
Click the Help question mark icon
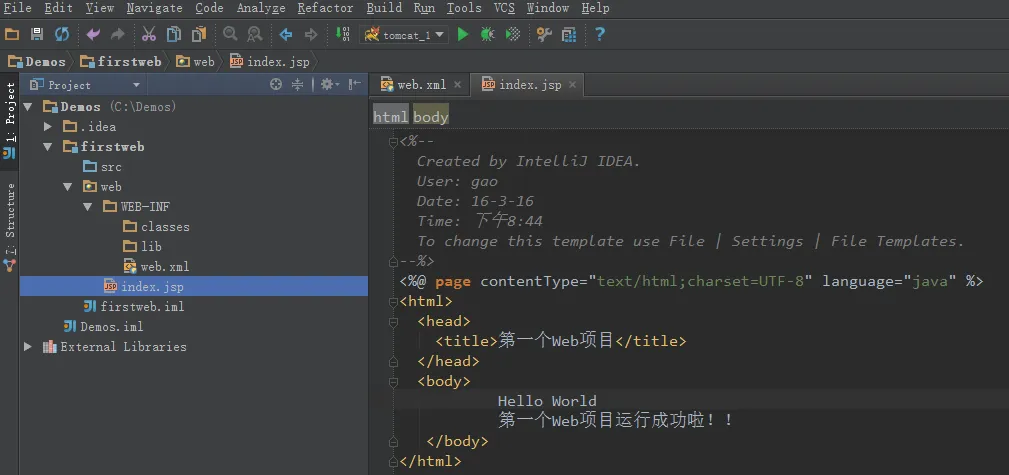(x=600, y=35)
